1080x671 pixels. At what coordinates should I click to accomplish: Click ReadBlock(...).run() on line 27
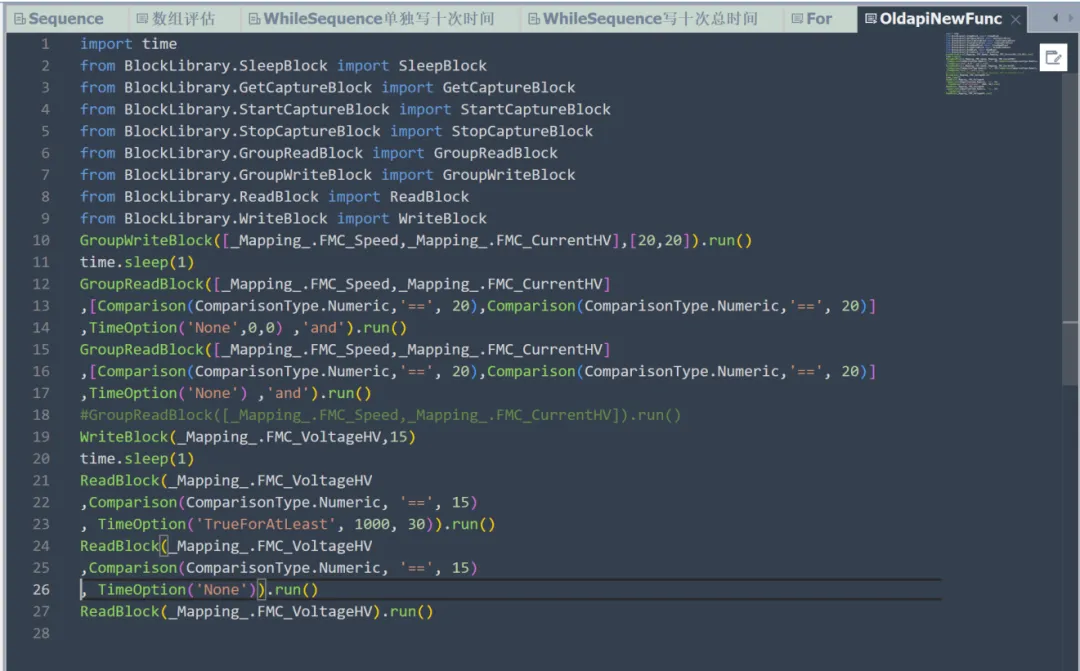pyautogui.click(x=257, y=611)
